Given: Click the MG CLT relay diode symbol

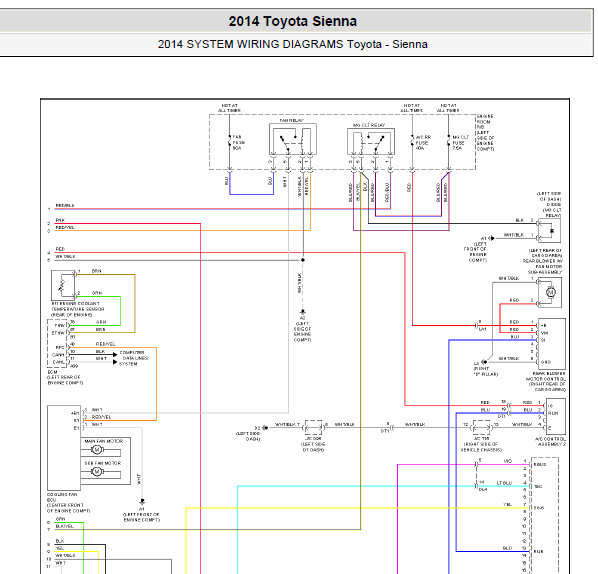Looking at the screenshot, I should click(550, 230).
